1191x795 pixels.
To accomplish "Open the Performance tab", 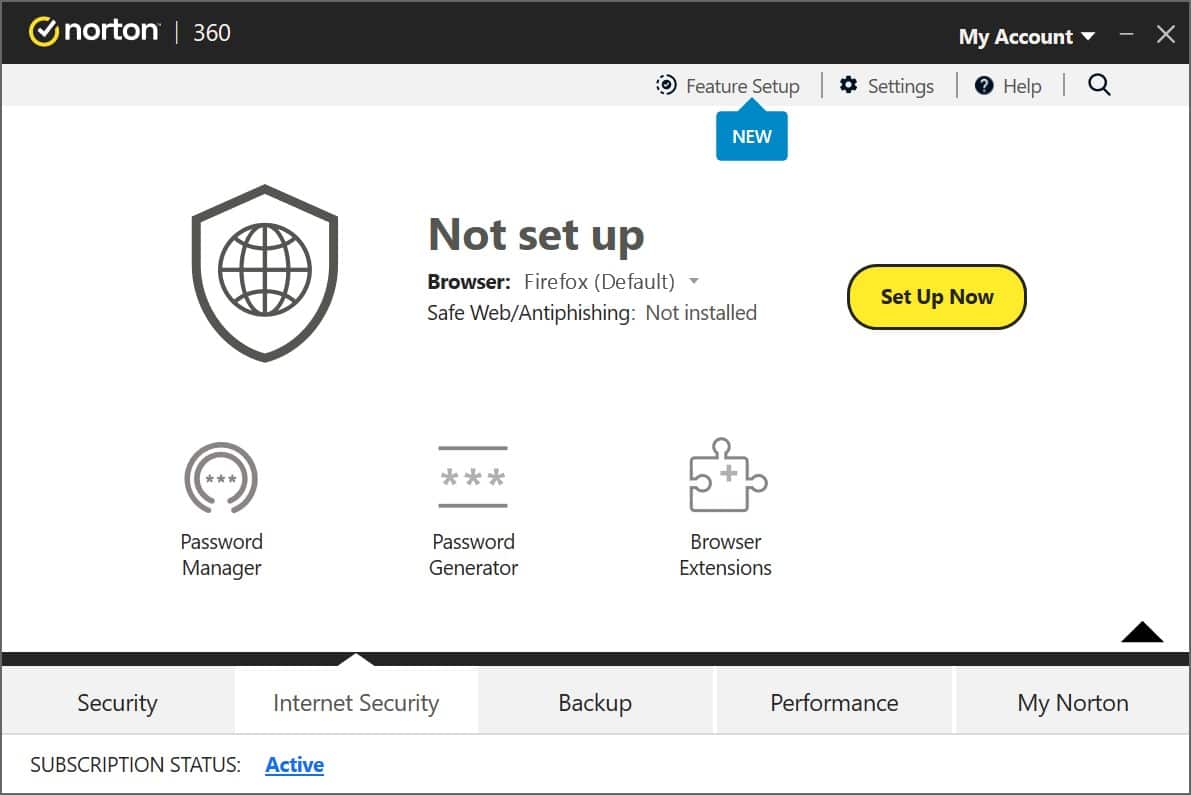I will (834, 702).
